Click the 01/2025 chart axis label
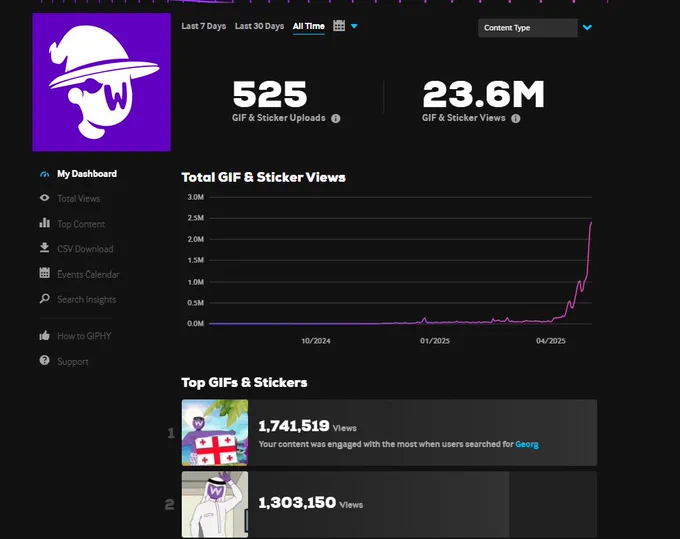 (435, 341)
